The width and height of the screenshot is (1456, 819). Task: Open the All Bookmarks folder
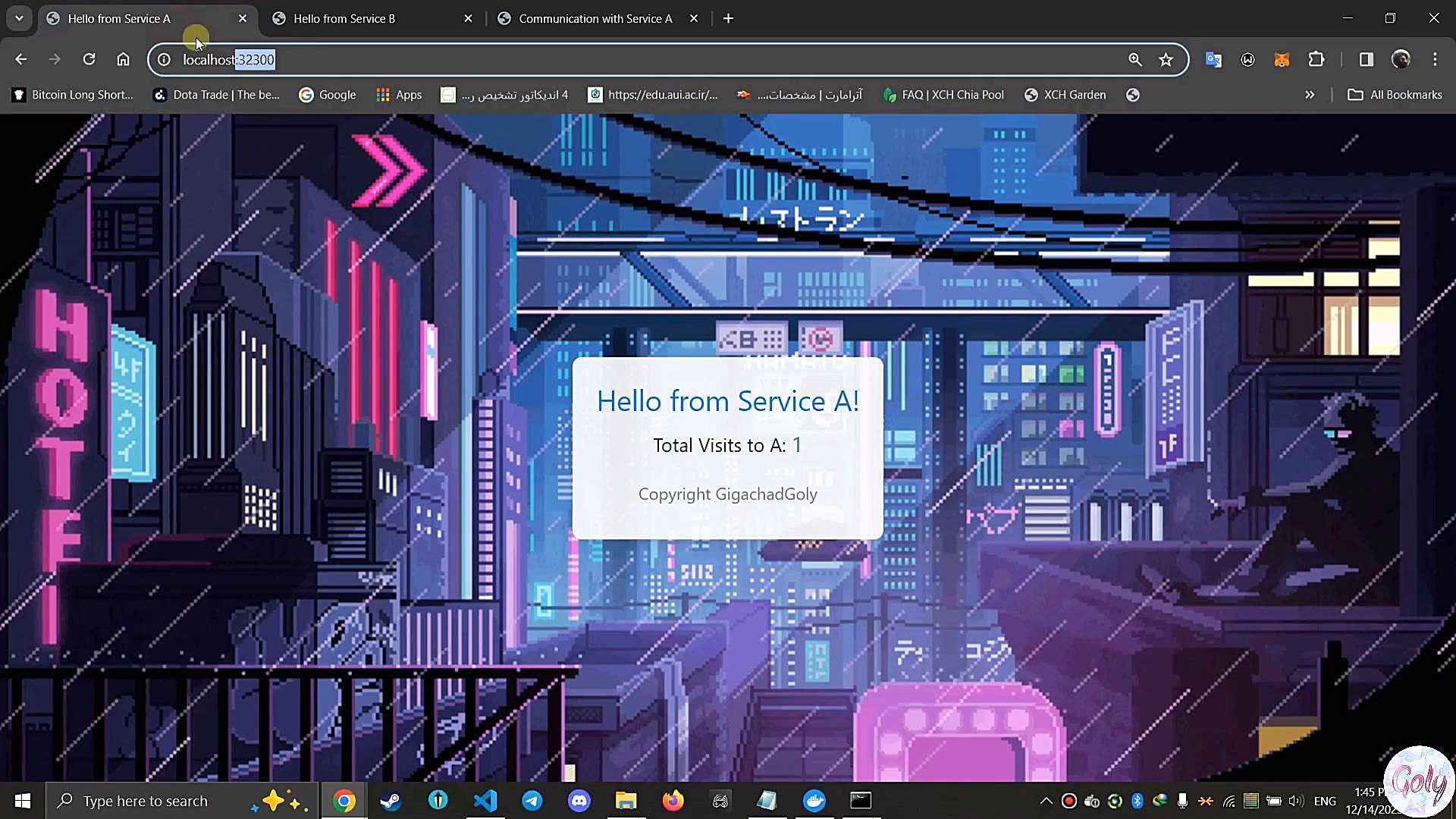pos(1395,95)
